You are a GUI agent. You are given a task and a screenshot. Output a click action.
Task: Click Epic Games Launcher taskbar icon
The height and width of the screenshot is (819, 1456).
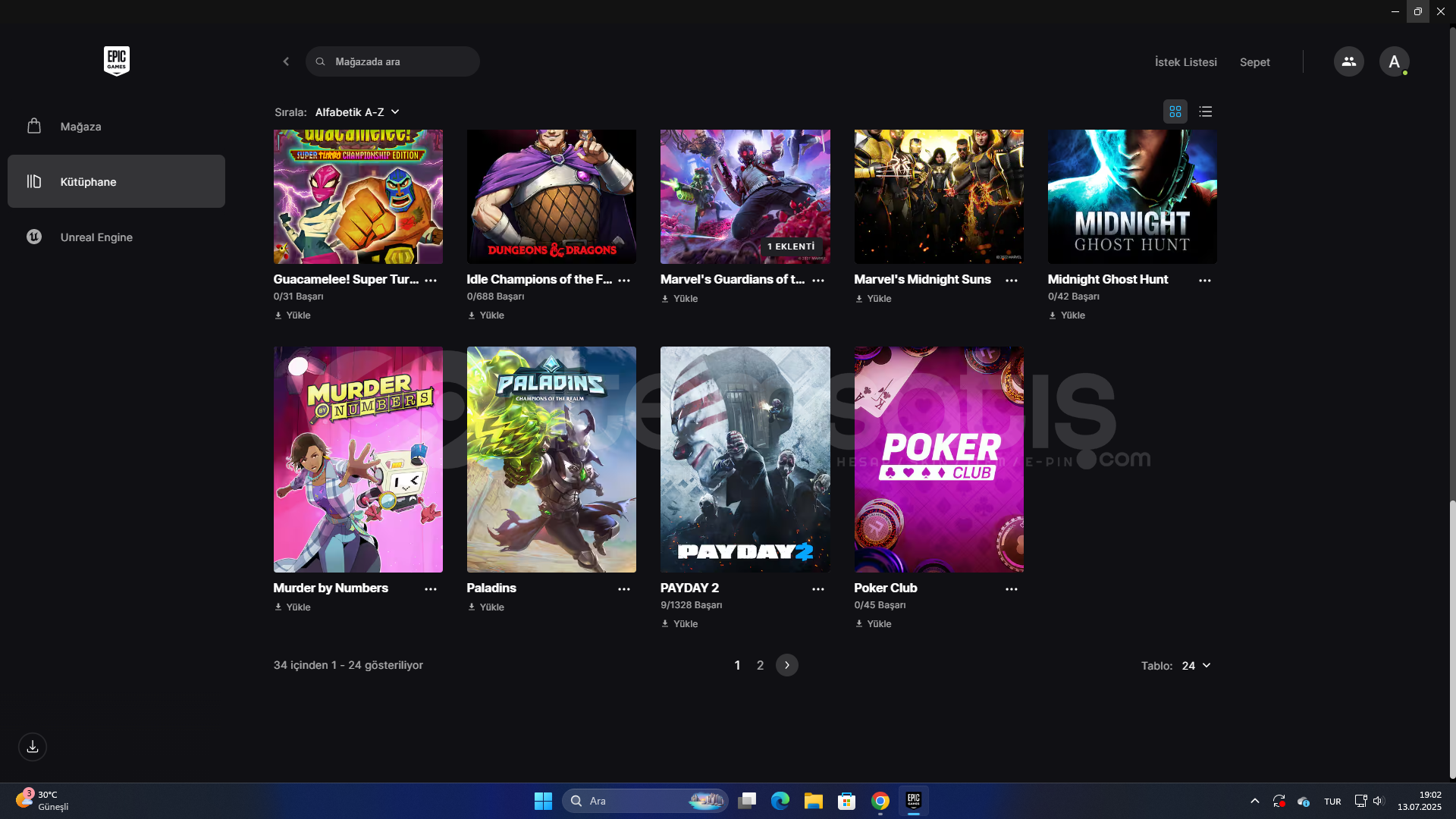[914, 801]
